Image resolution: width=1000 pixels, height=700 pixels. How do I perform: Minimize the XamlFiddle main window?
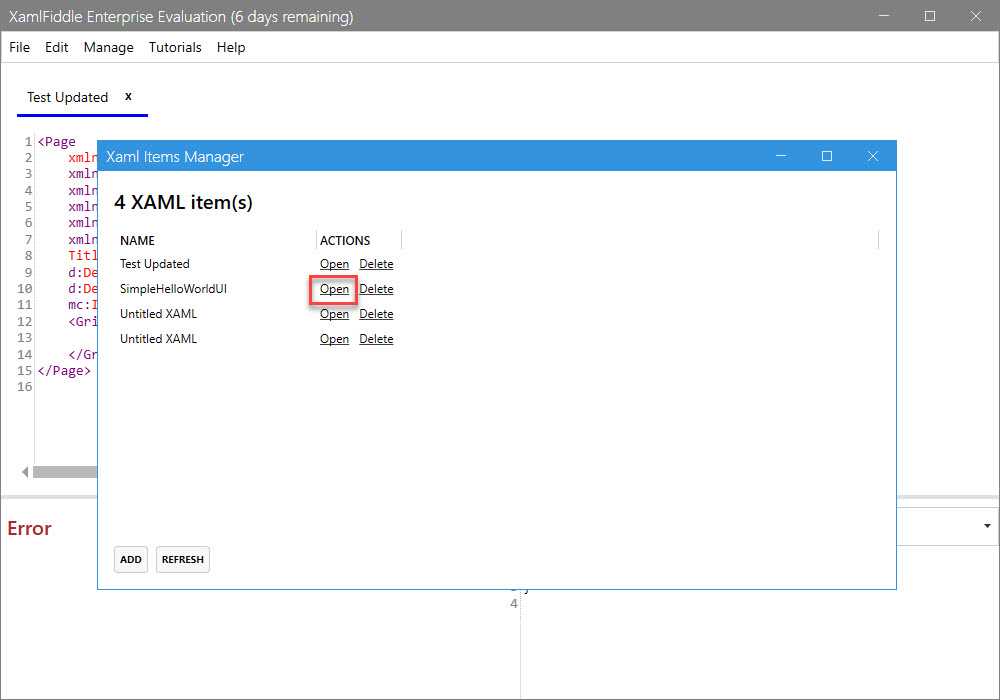click(x=884, y=16)
